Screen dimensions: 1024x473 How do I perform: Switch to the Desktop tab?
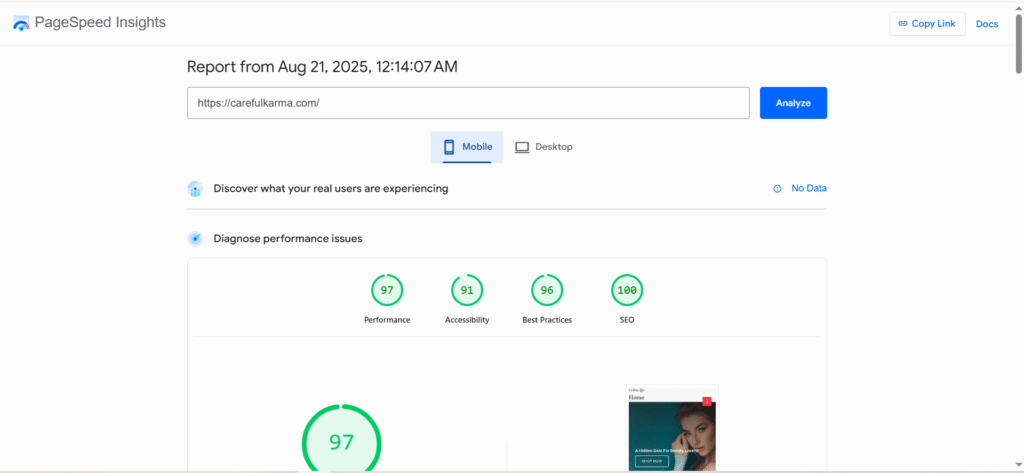click(544, 147)
